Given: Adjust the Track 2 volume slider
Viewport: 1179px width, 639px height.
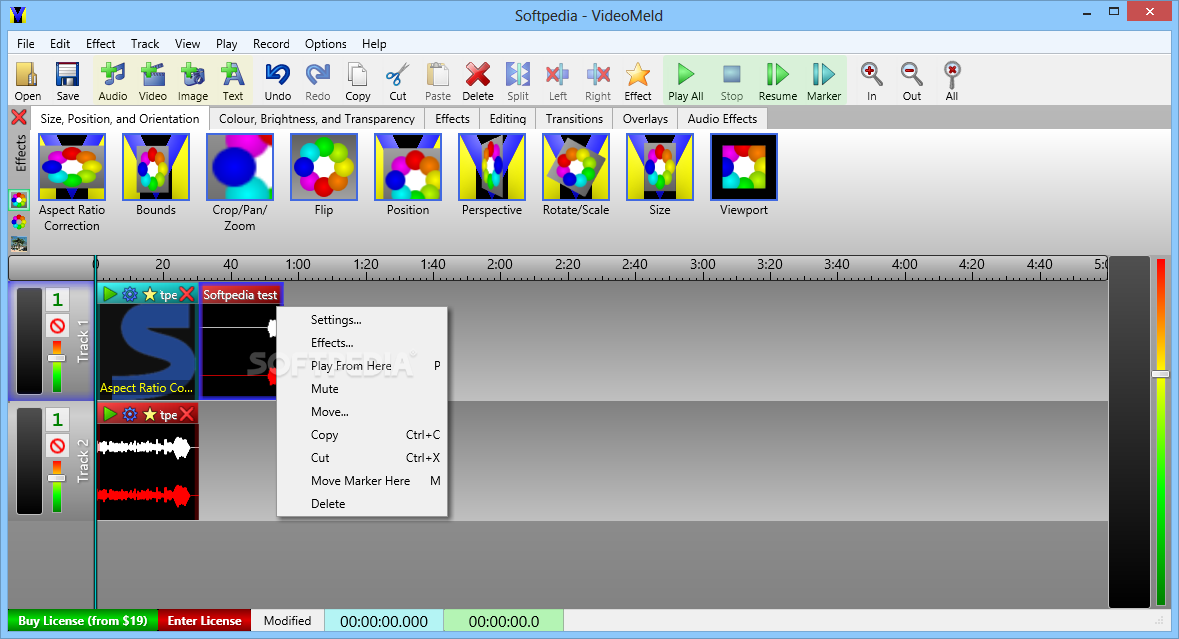Looking at the screenshot, I should click(56, 478).
